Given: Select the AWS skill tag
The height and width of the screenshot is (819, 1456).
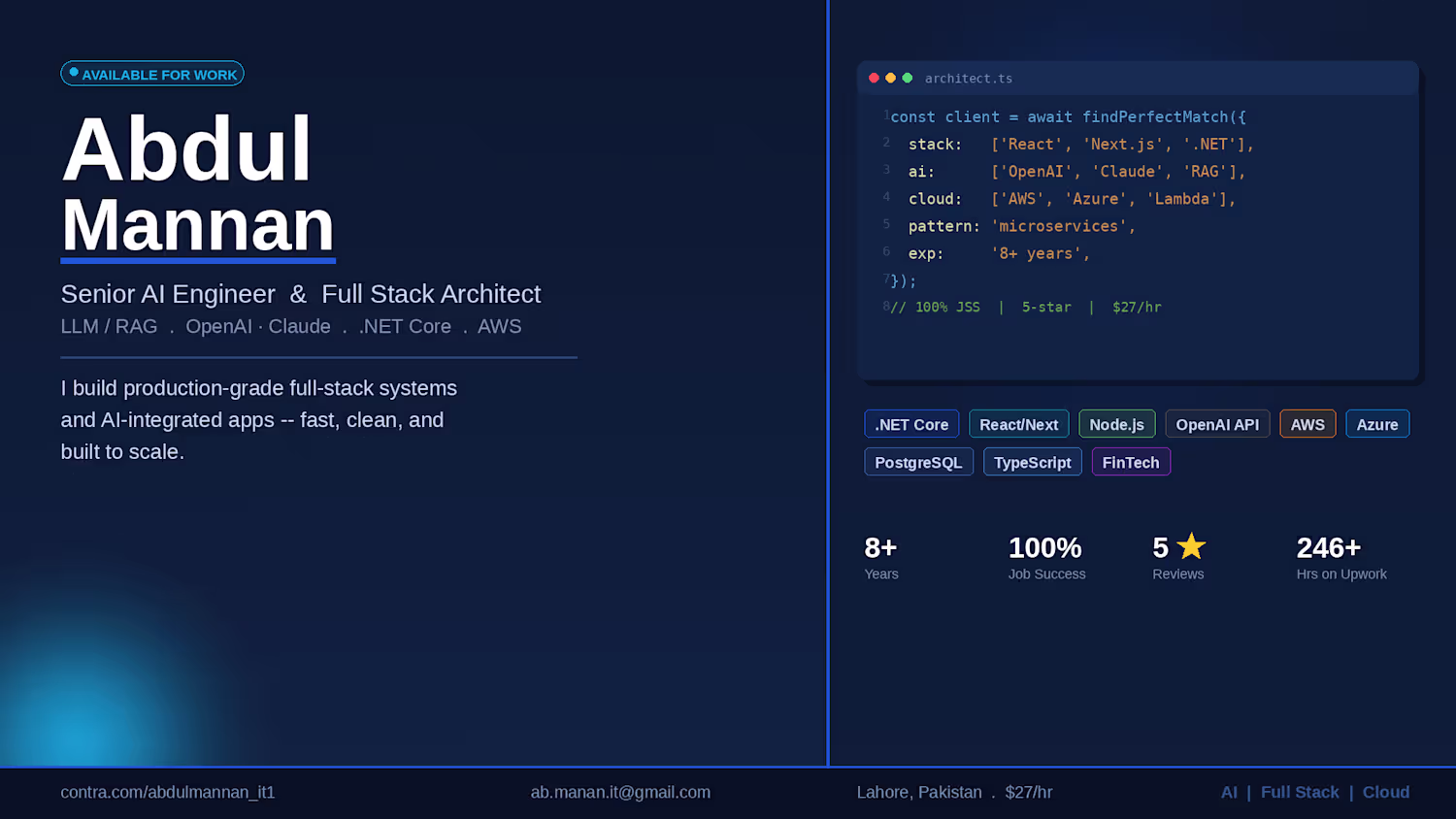Looking at the screenshot, I should (x=1307, y=424).
